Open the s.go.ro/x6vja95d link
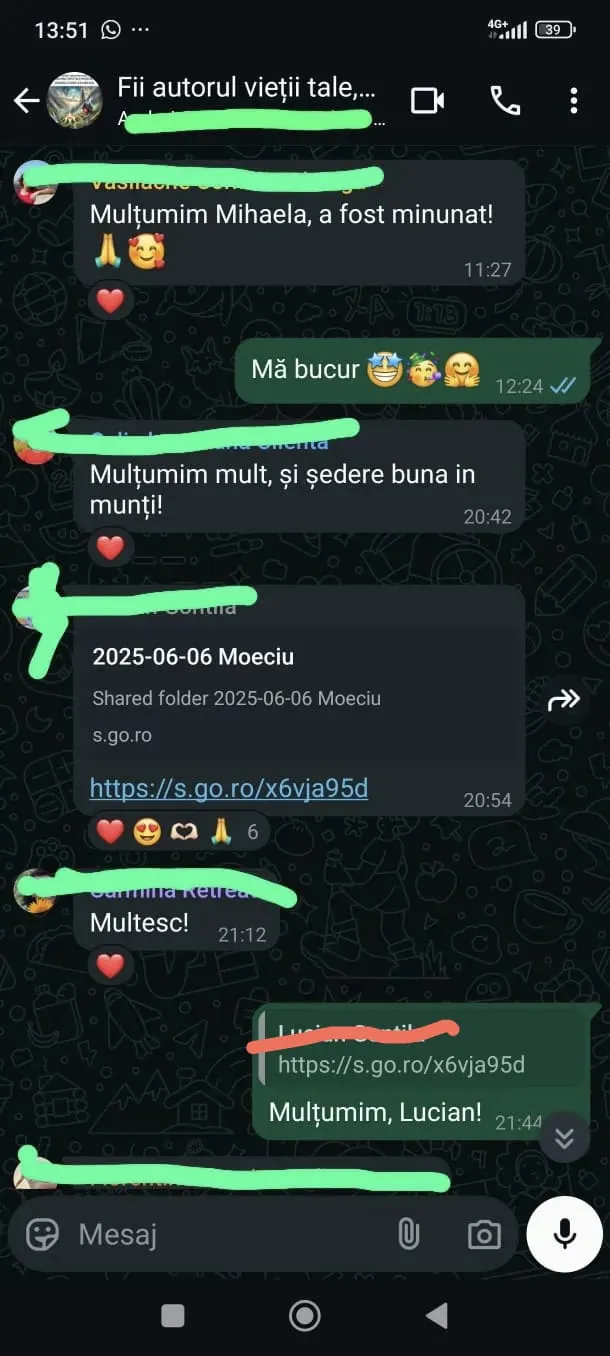 [229, 788]
